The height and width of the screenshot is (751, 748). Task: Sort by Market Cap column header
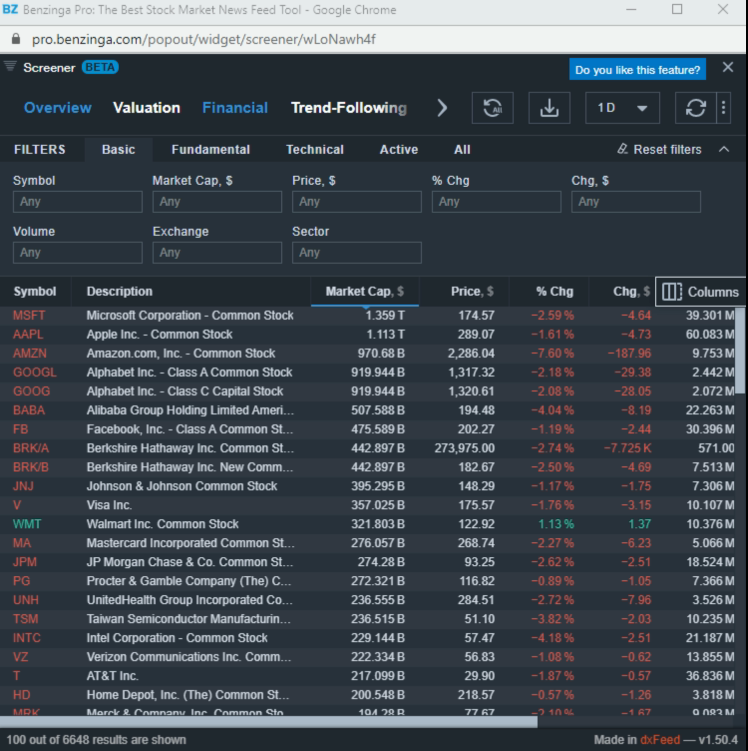pos(365,291)
